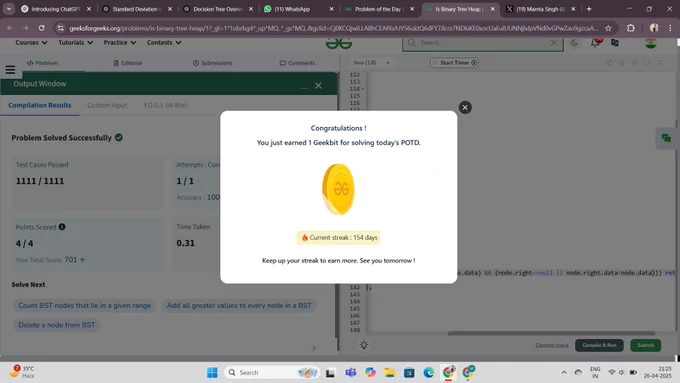The width and height of the screenshot is (680, 383).
Task: Clear the search box with X icon
Action: [553, 43]
